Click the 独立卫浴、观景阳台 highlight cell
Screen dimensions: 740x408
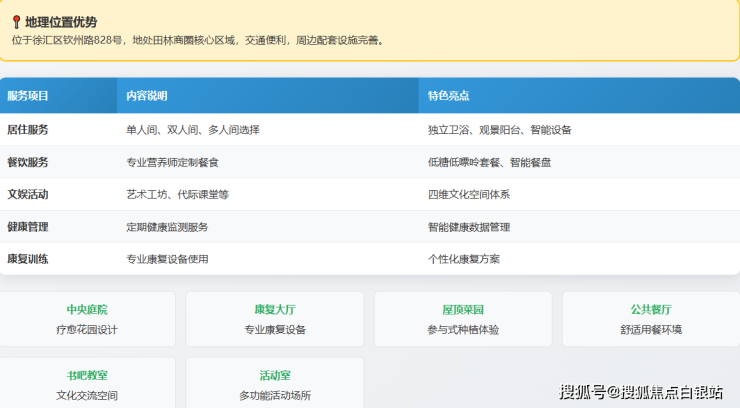(x=499, y=130)
